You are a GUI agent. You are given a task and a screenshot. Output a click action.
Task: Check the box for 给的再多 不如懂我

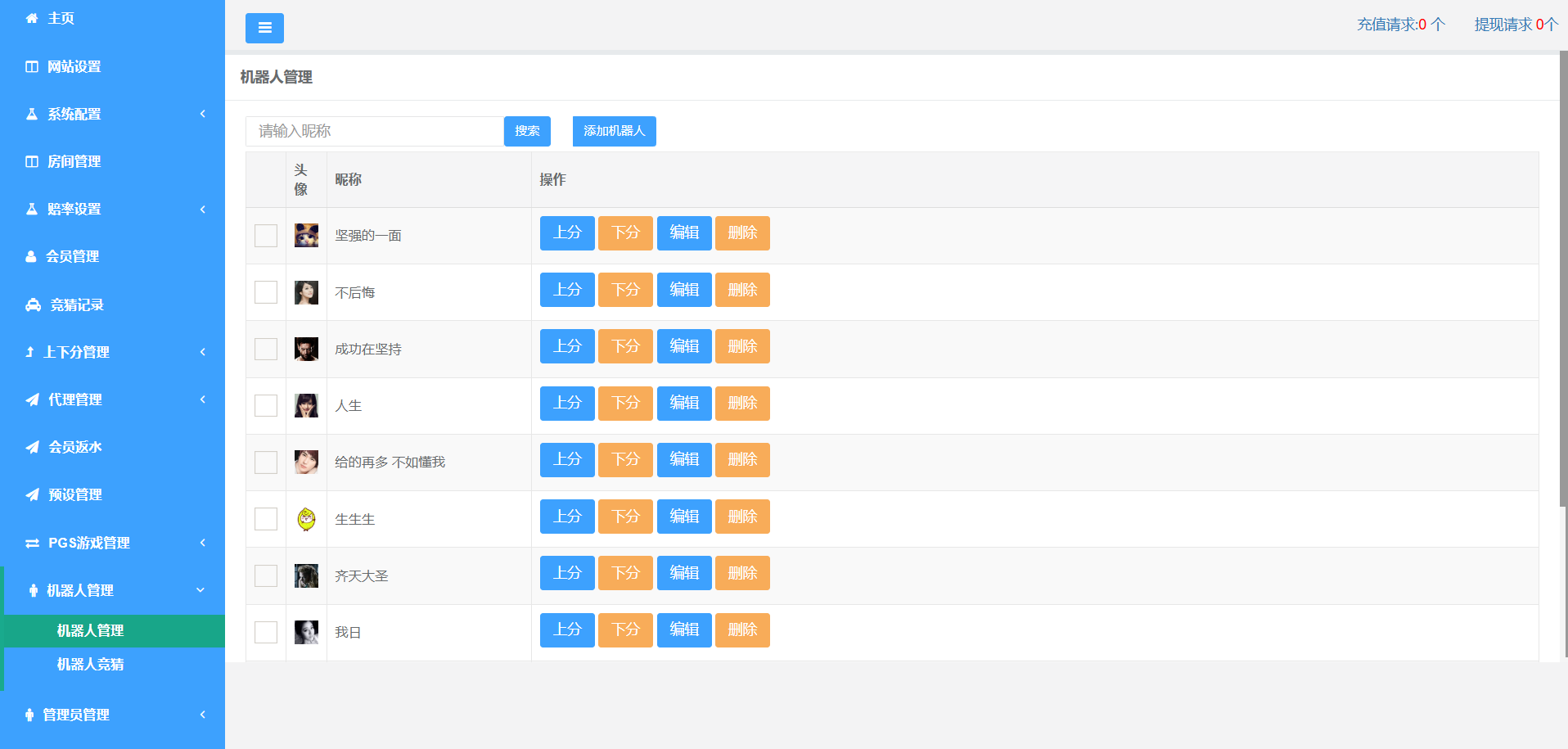266,462
